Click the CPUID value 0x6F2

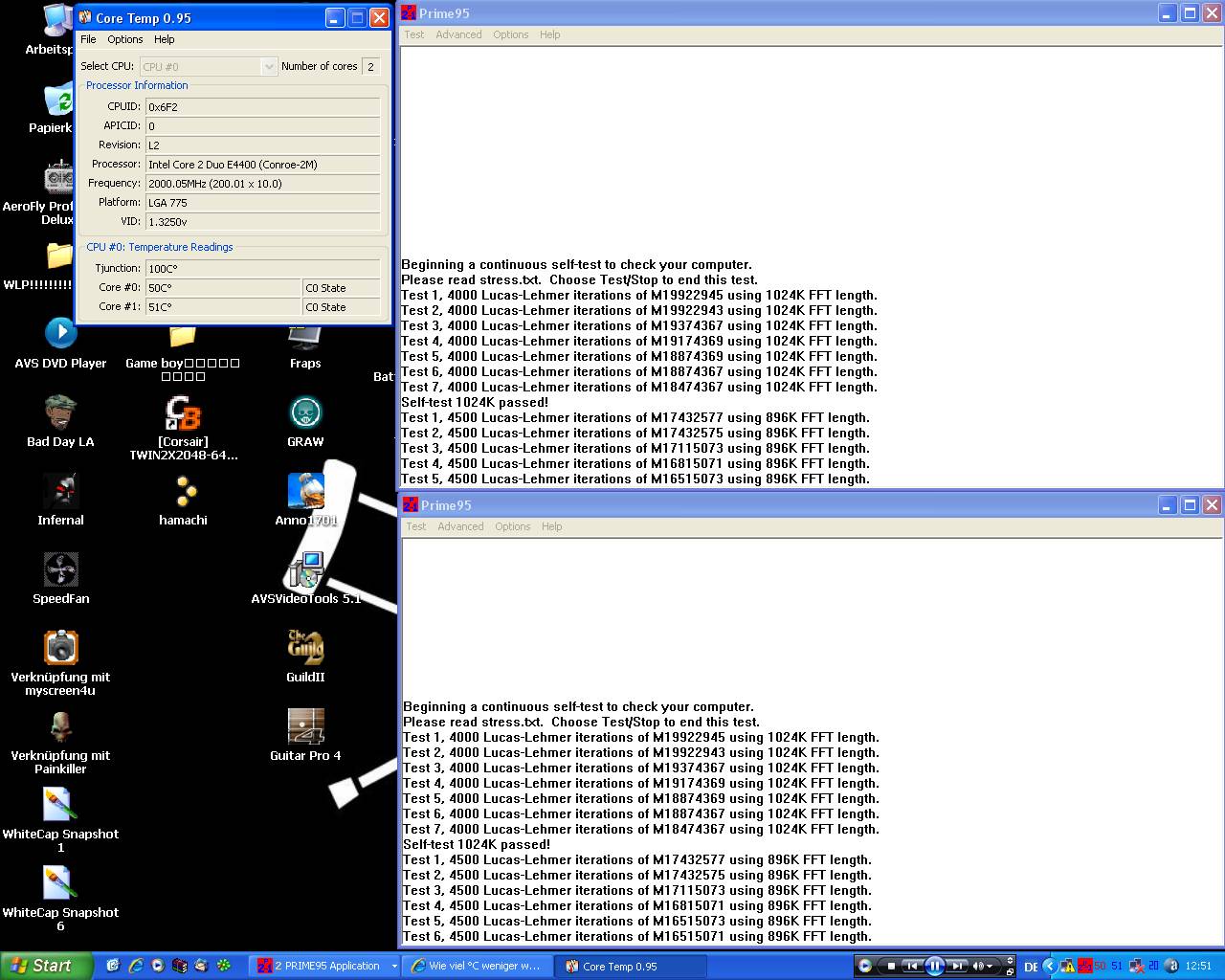click(262, 107)
